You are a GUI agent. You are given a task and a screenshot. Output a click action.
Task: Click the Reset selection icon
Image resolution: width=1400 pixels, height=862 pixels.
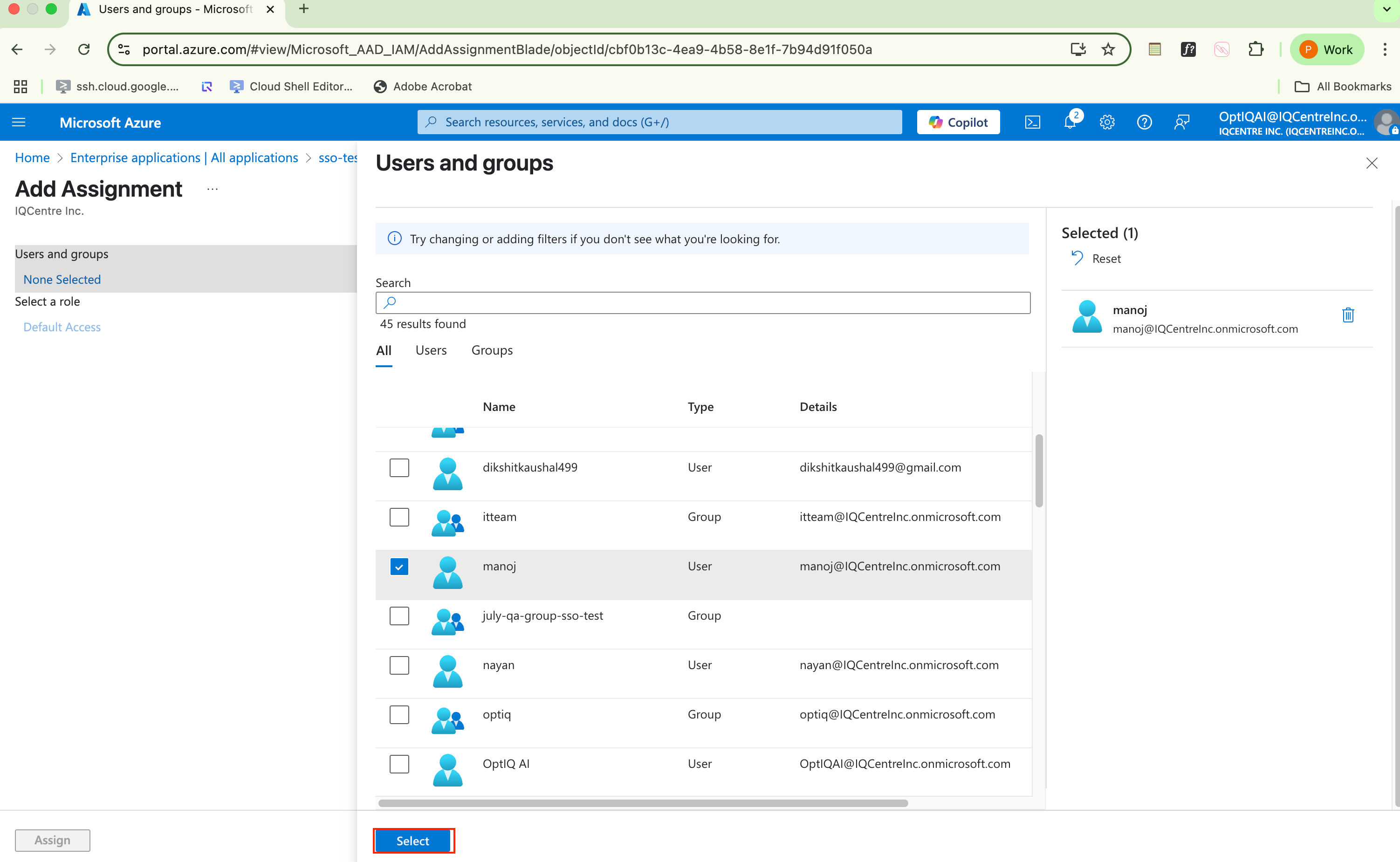point(1077,258)
